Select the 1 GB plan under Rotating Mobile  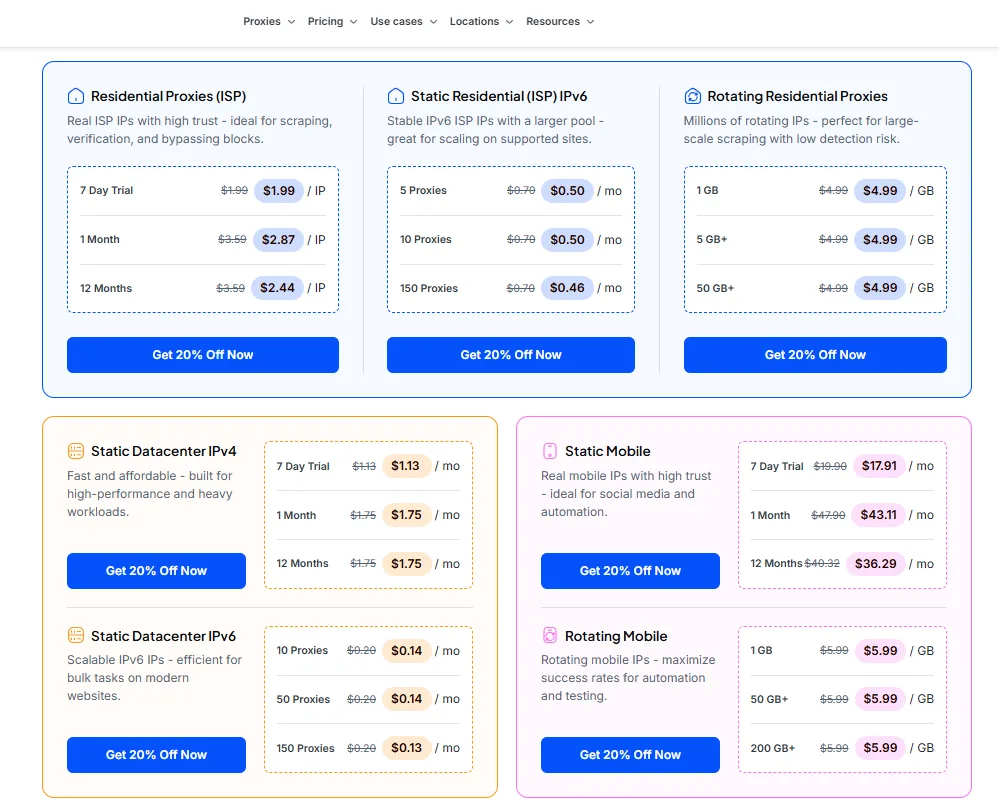(x=841, y=651)
